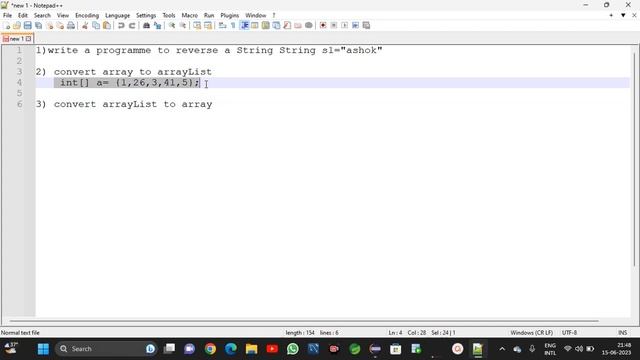The image size is (640, 360).
Task: Click the Close All toolbar icon
Action: pos(60,25)
